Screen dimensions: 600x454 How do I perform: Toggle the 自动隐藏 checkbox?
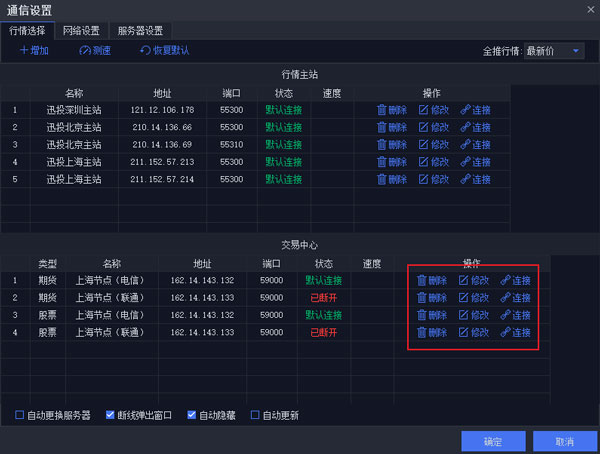click(x=192, y=415)
